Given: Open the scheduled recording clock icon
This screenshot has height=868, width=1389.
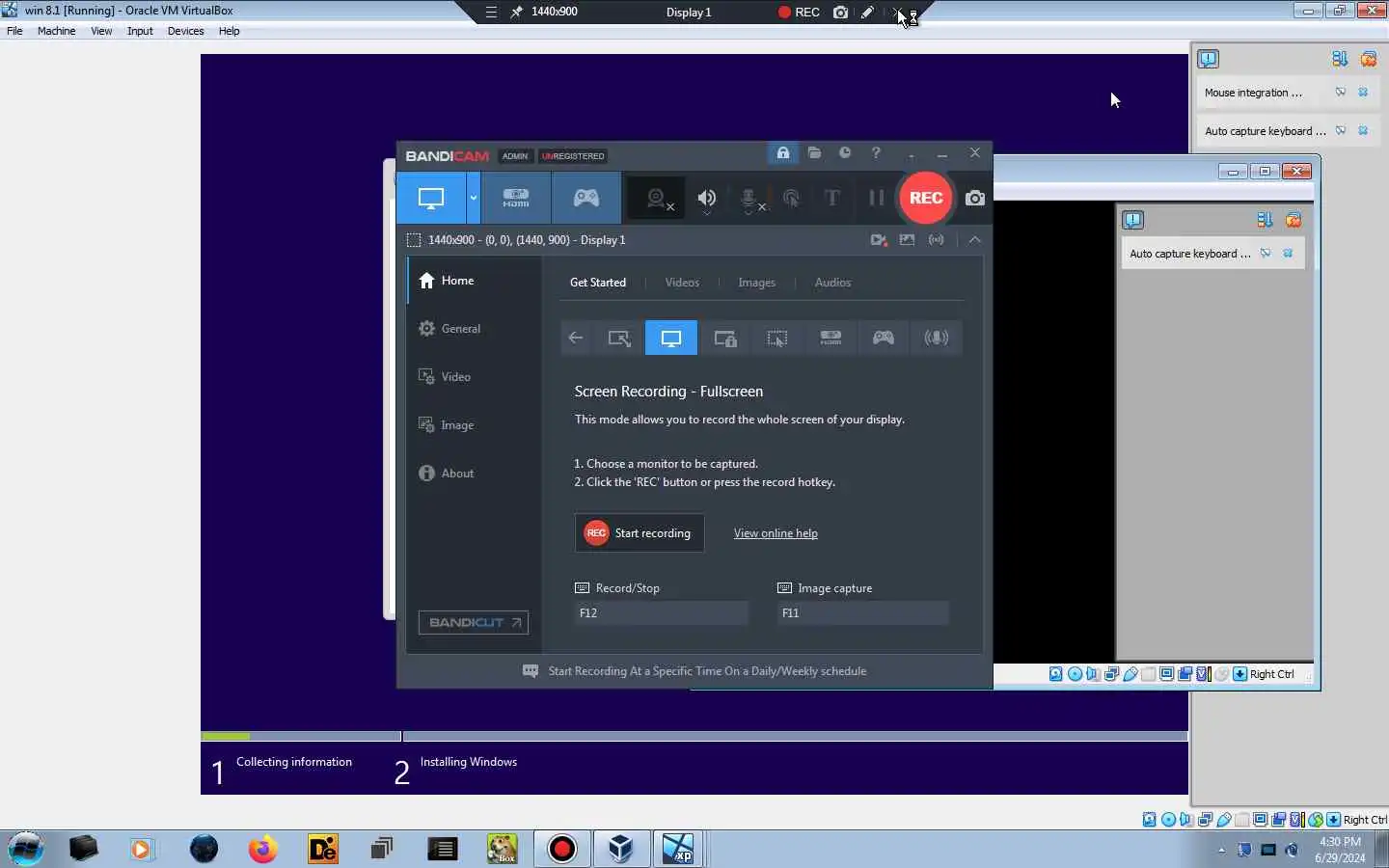Looking at the screenshot, I should click(845, 153).
